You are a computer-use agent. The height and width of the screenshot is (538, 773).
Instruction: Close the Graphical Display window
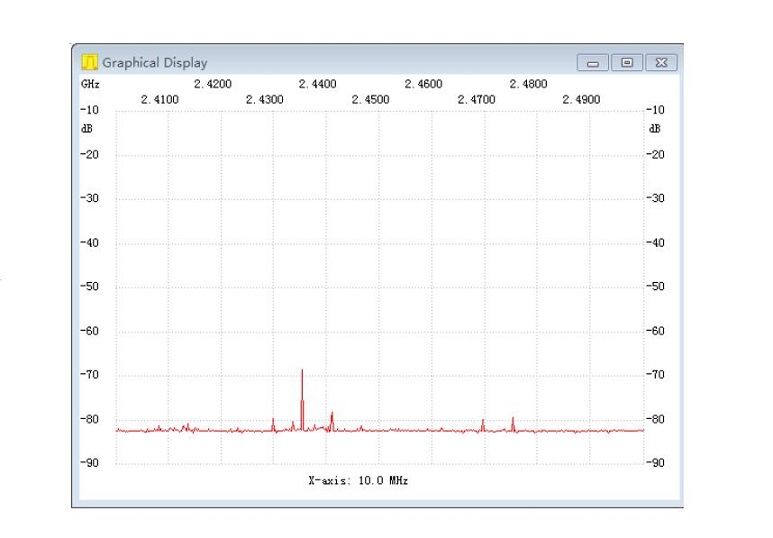(x=661, y=63)
